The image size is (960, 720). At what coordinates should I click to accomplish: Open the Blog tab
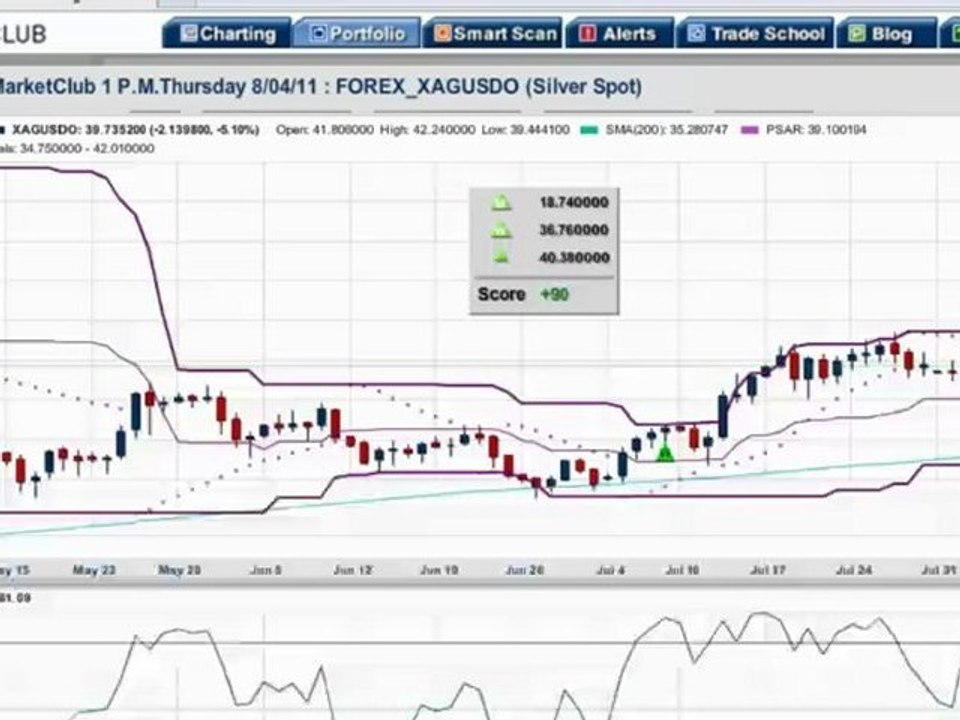point(886,33)
